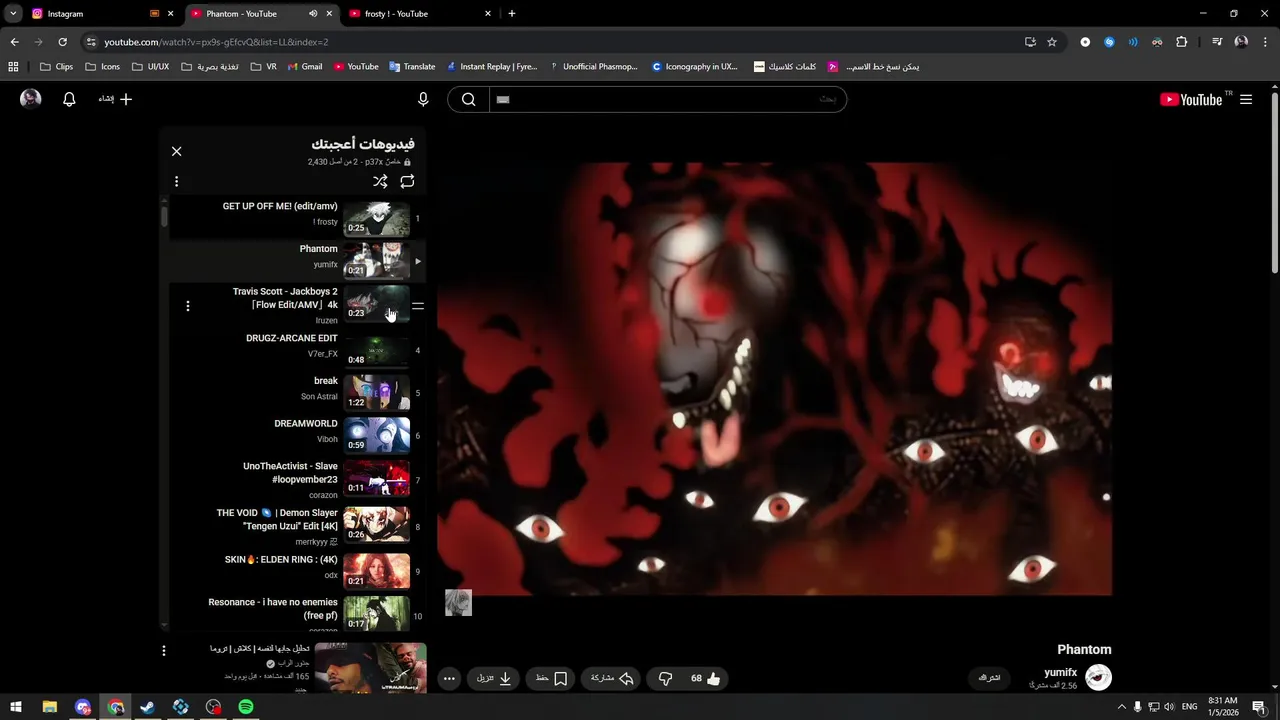The height and width of the screenshot is (720, 1280).
Task: Open the yumifx channel name link
Action: point(1060,673)
